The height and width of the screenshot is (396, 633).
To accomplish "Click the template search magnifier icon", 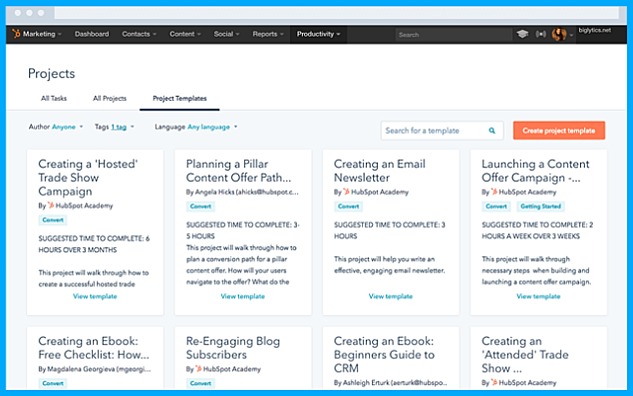I will coord(492,130).
